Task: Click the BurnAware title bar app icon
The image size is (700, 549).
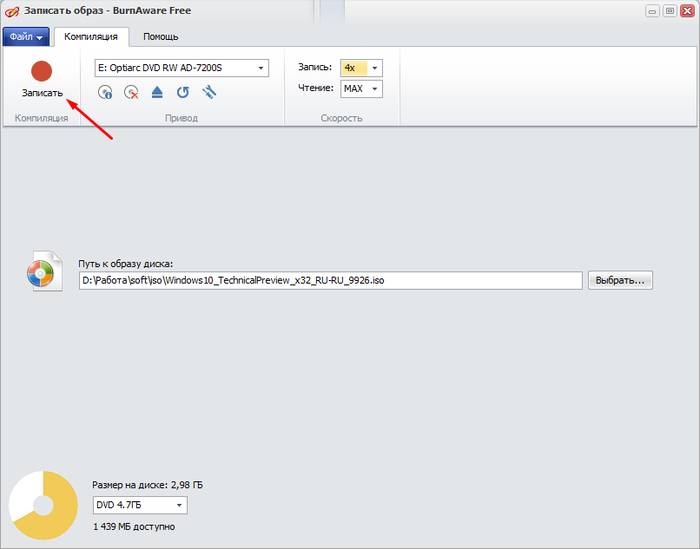Action: click(11, 9)
